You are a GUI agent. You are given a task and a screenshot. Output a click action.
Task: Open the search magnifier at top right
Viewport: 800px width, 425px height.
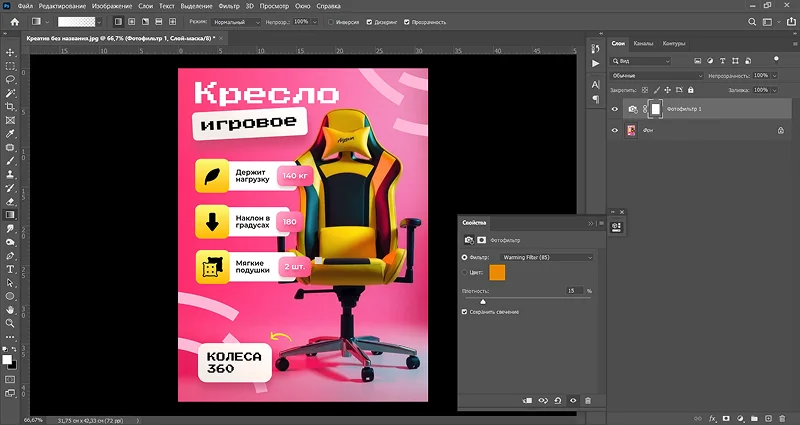coord(752,22)
